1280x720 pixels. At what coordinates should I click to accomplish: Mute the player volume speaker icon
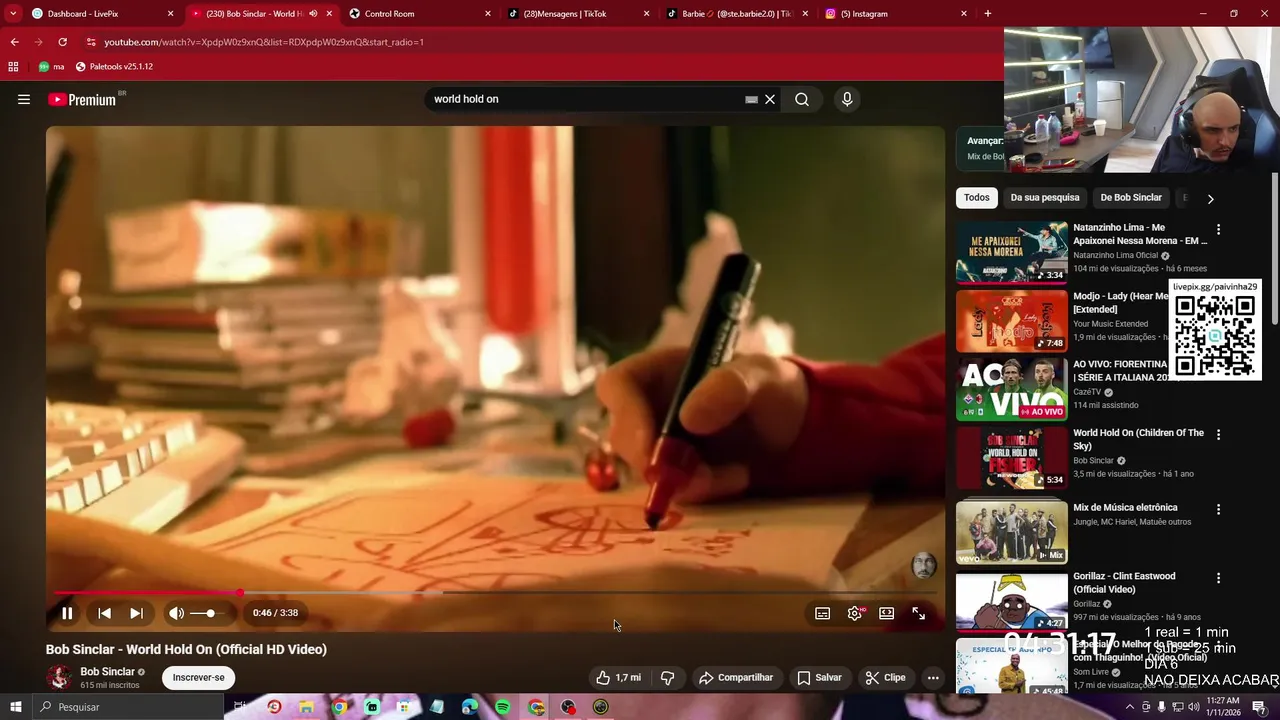176,613
